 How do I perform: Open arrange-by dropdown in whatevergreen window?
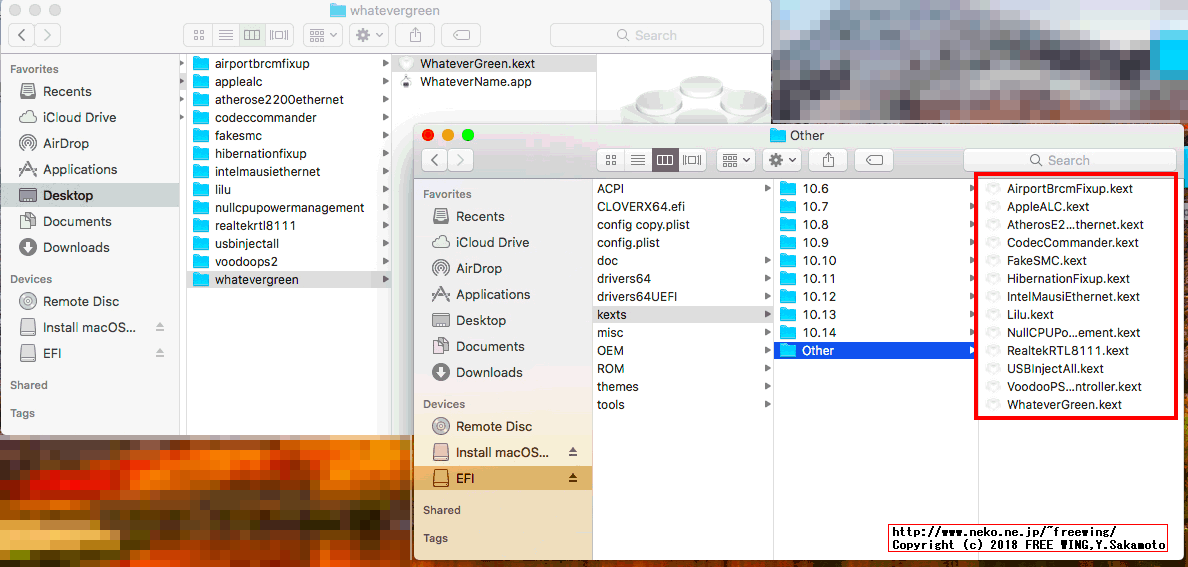coord(324,35)
